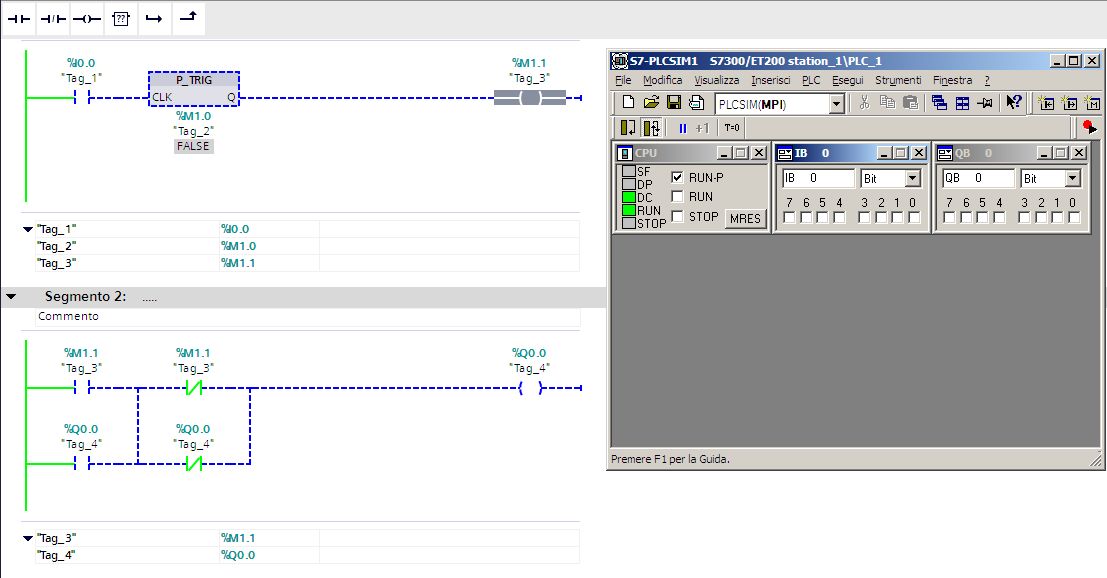This screenshot has height=578, width=1107.
Task: Insert an output coil from the toolbar
Action: (86, 18)
